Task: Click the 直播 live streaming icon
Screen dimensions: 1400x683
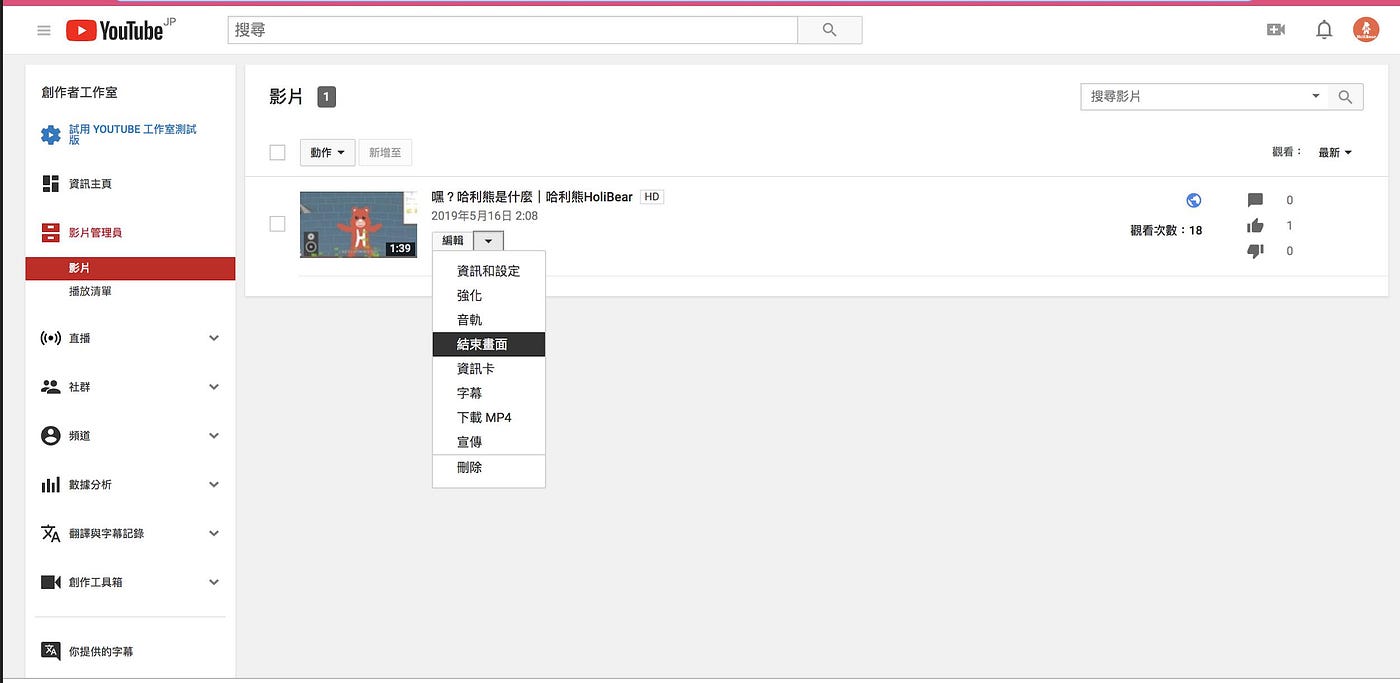Action: (50, 338)
